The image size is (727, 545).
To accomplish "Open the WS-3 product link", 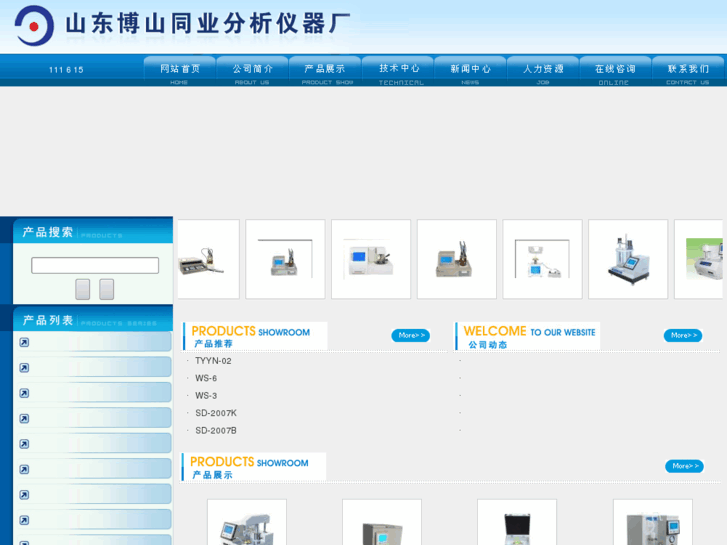I will tap(206, 396).
